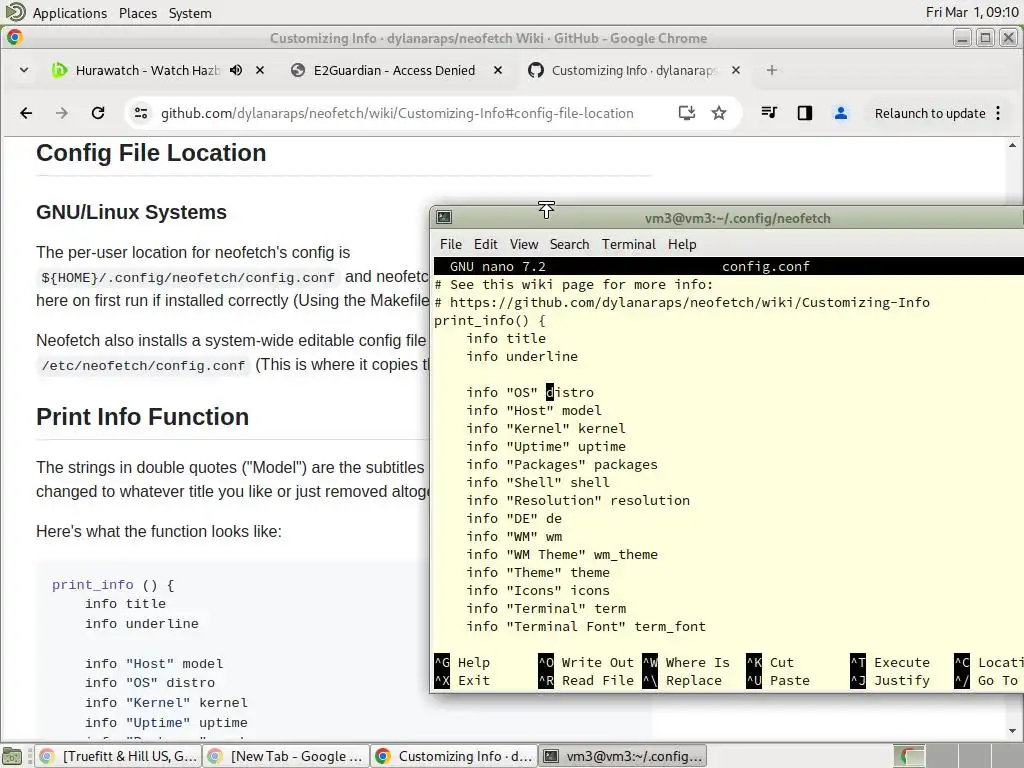Image resolution: width=1024 pixels, height=768 pixels.
Task: Bookmark this page with the star icon
Action: 719,113
